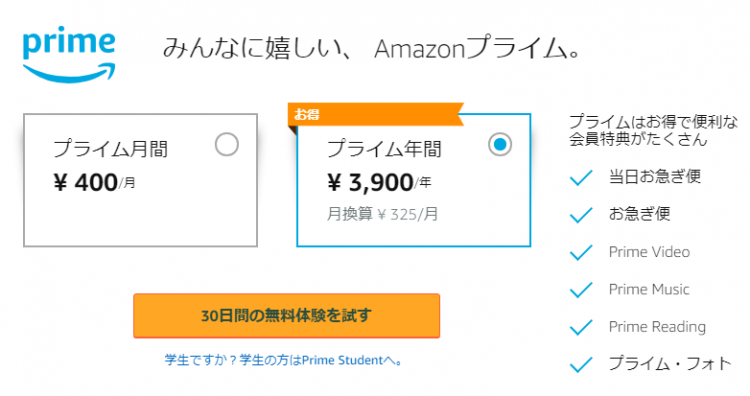Click the Prime Video benefit text

(649, 252)
